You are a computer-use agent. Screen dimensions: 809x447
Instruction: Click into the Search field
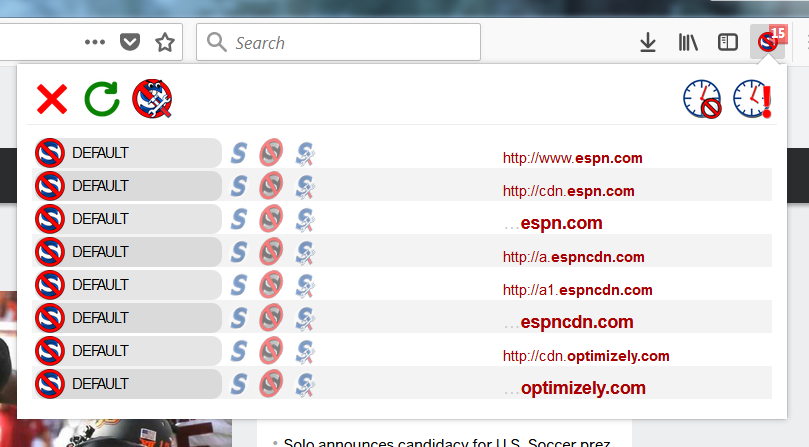point(338,42)
